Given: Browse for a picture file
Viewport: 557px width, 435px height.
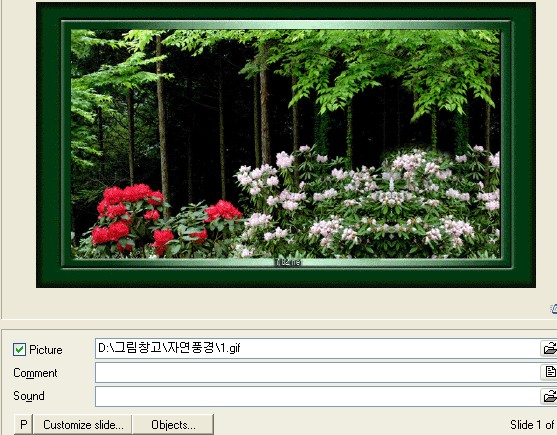Looking at the screenshot, I should click(x=549, y=348).
